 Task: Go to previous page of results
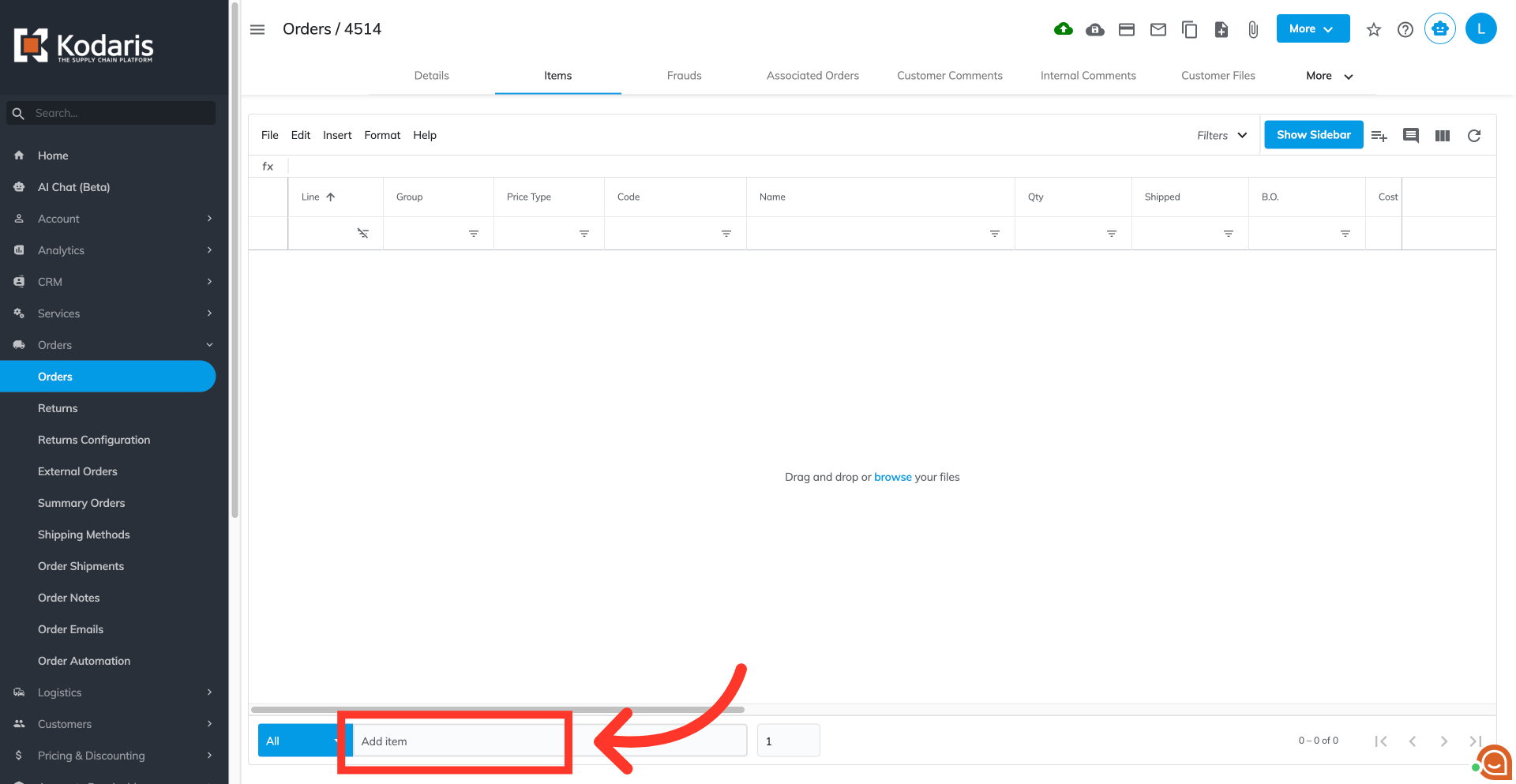tap(1413, 741)
